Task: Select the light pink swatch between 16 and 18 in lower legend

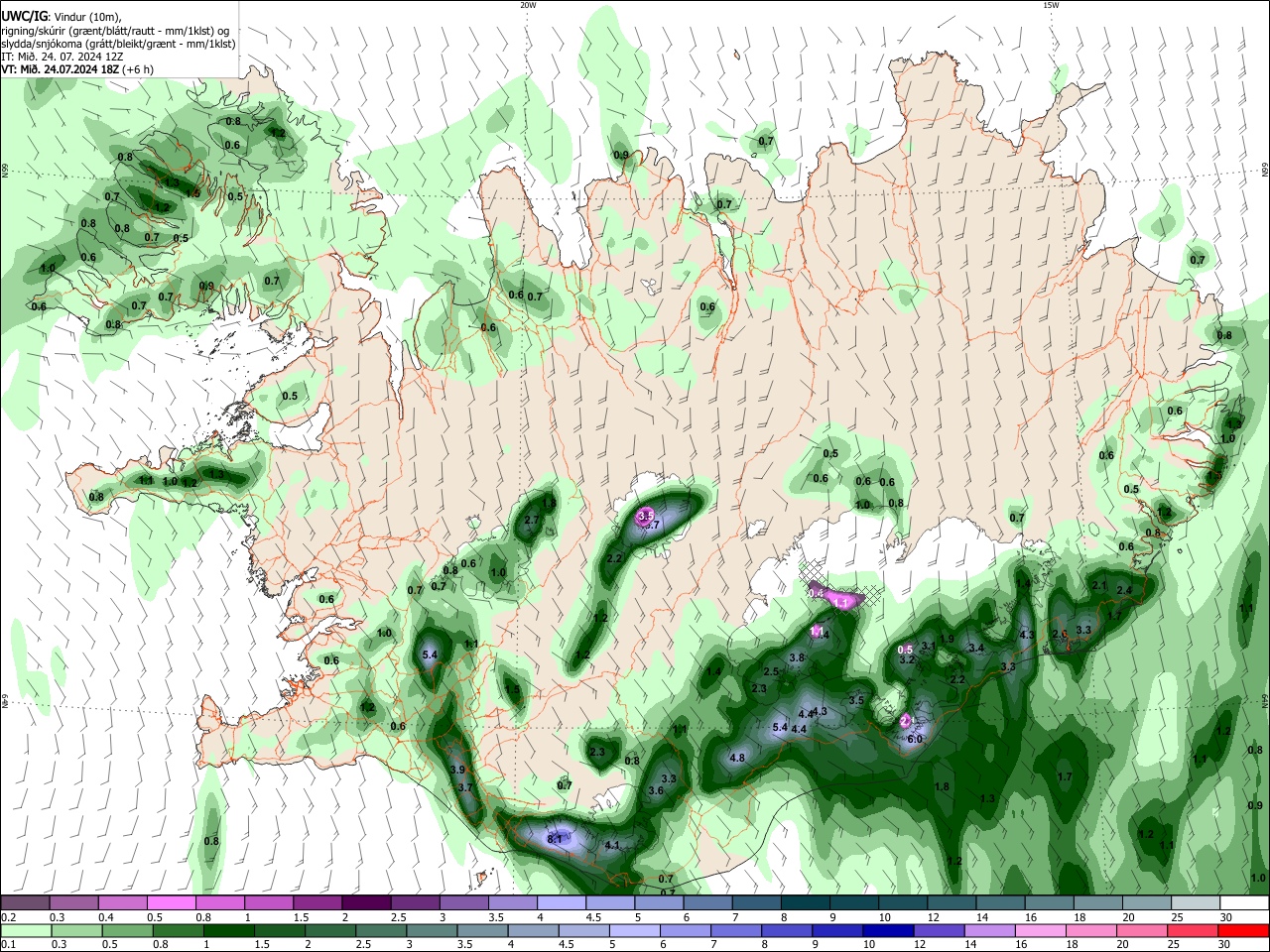Action: pos(1041,930)
